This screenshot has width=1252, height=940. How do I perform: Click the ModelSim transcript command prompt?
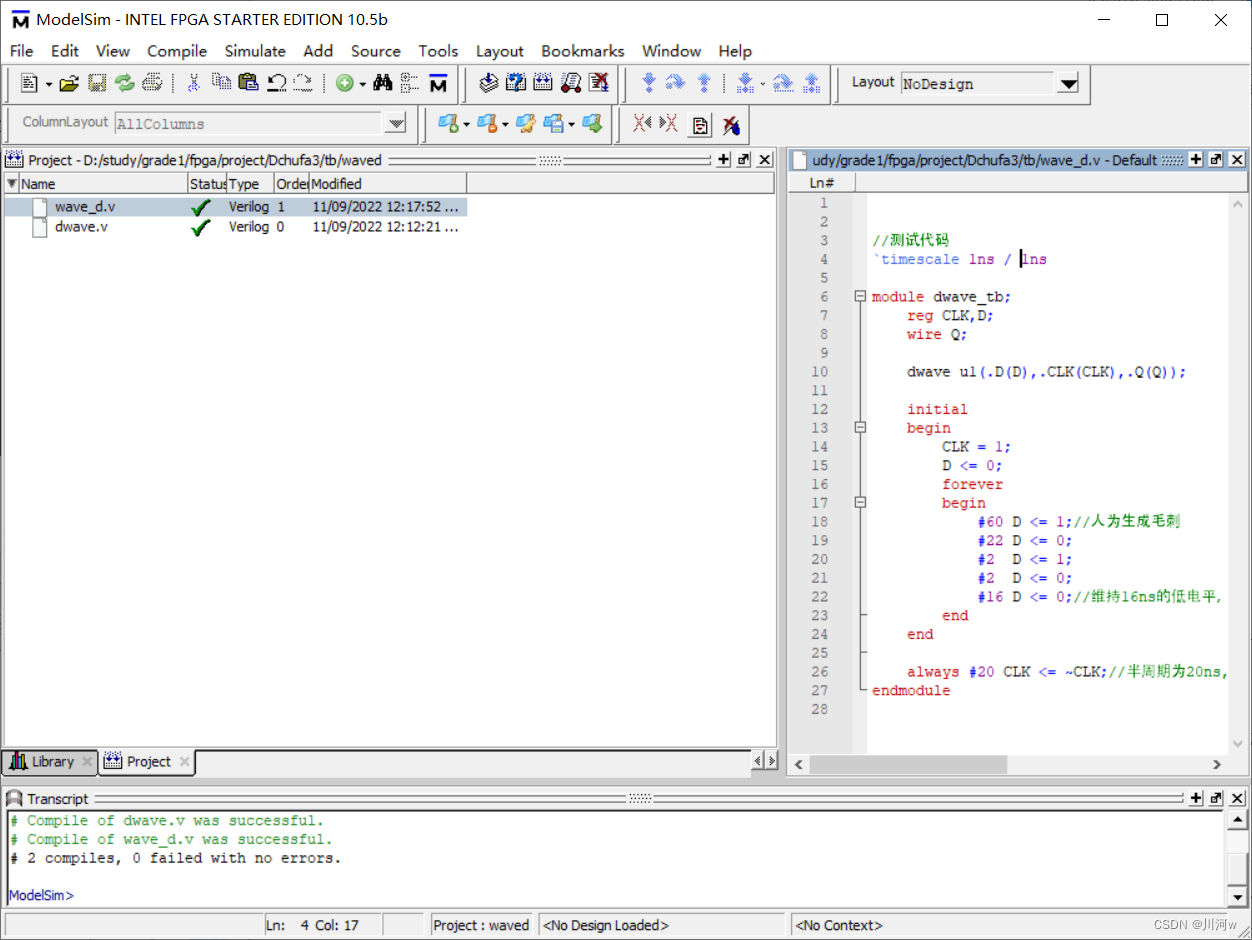[x=41, y=896]
